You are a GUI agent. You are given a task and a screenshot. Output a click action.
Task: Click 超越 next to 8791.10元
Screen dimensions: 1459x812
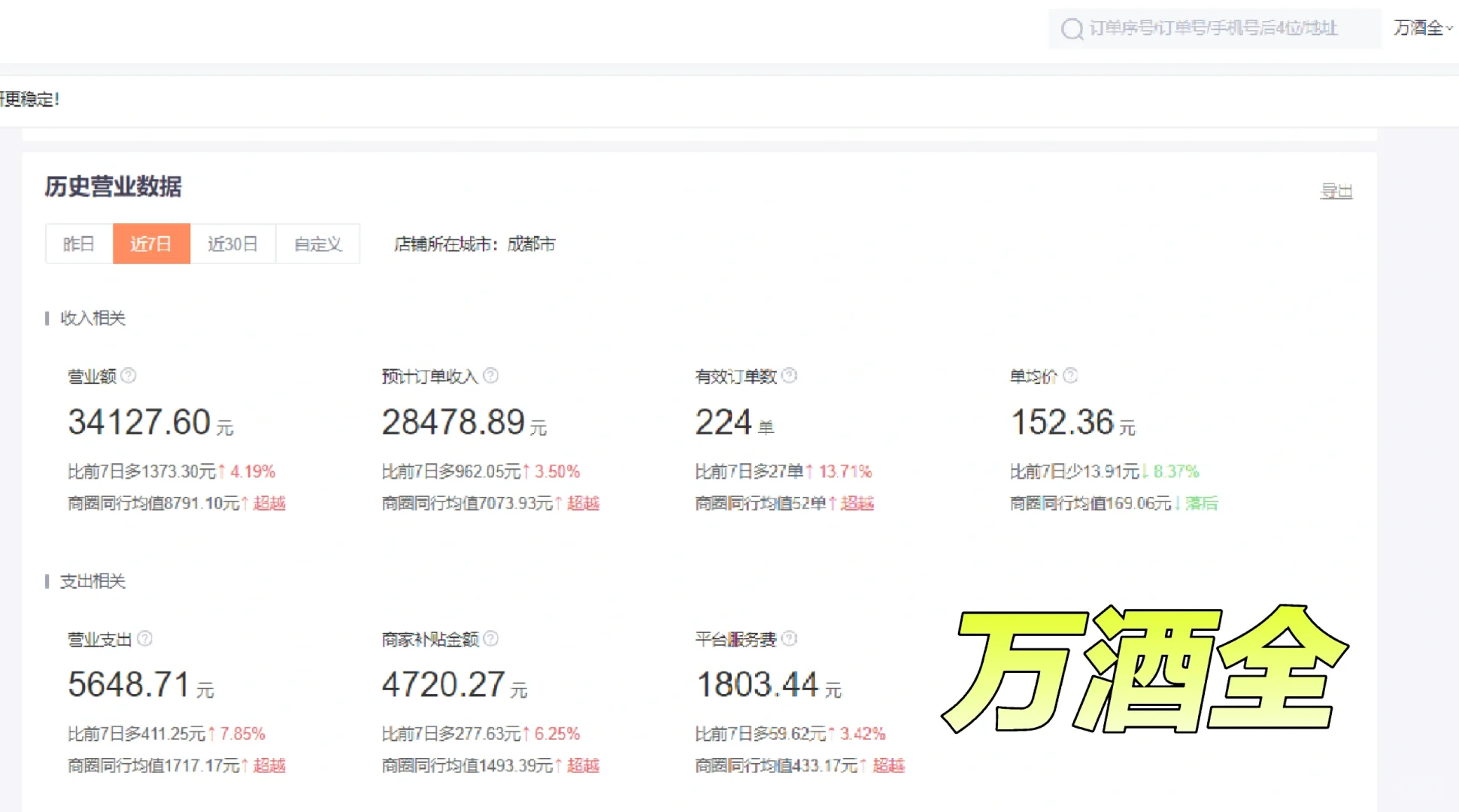pyautogui.click(x=269, y=503)
